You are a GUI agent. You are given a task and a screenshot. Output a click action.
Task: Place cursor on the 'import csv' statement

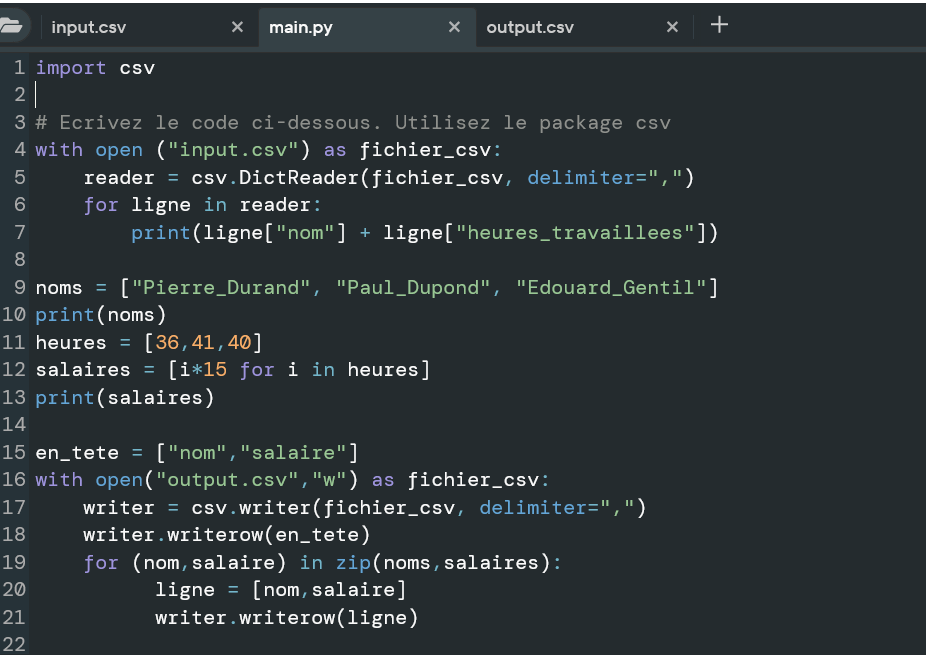[x=95, y=68]
